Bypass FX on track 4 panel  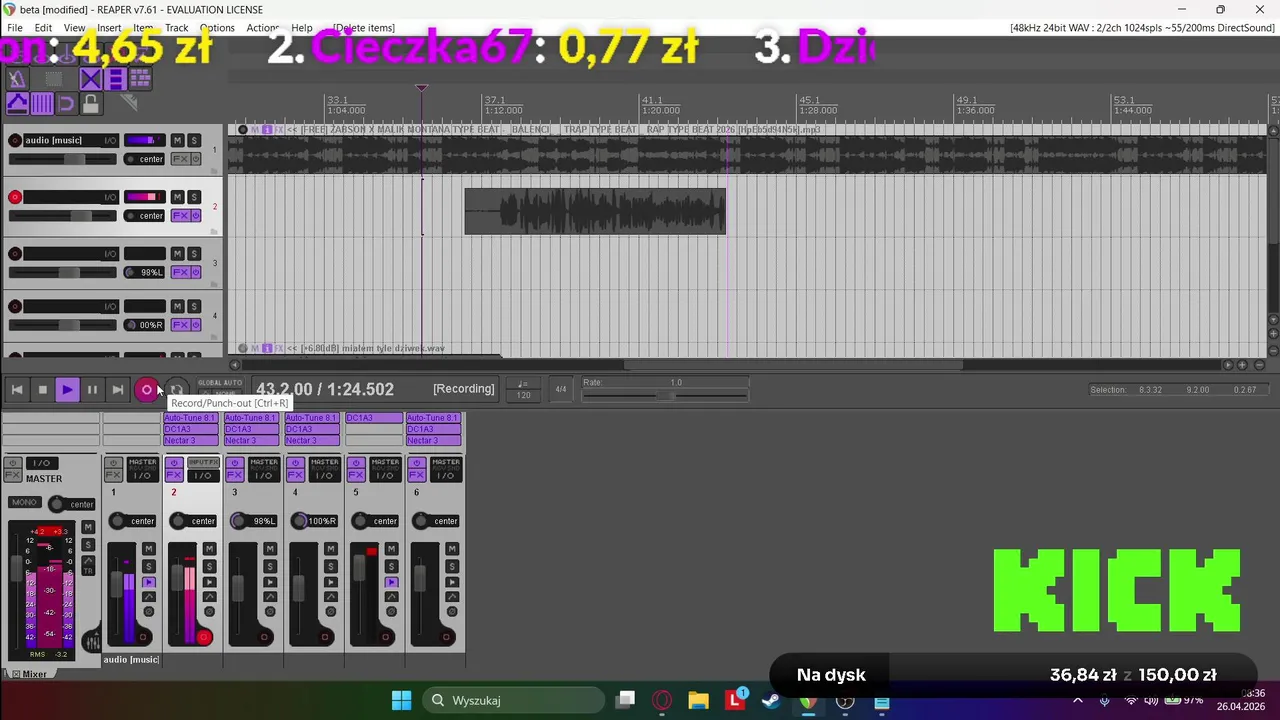[195, 325]
